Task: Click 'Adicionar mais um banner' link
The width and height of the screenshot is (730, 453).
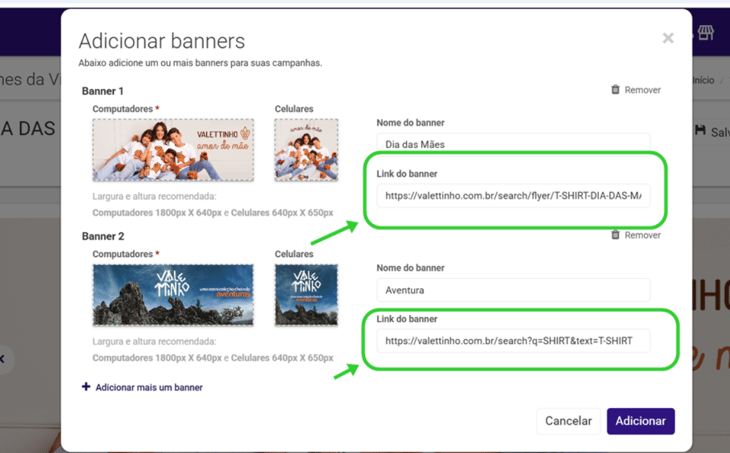Action: pyautogui.click(x=148, y=387)
